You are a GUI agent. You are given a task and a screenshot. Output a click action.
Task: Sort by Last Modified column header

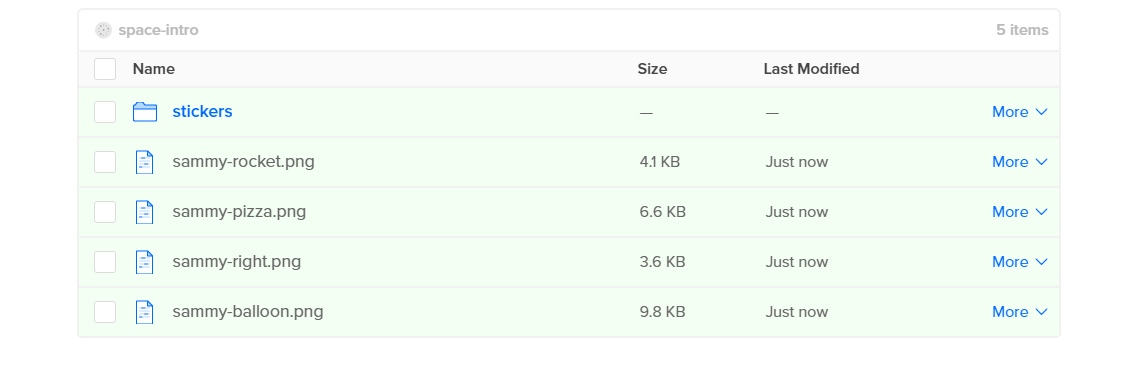click(811, 69)
